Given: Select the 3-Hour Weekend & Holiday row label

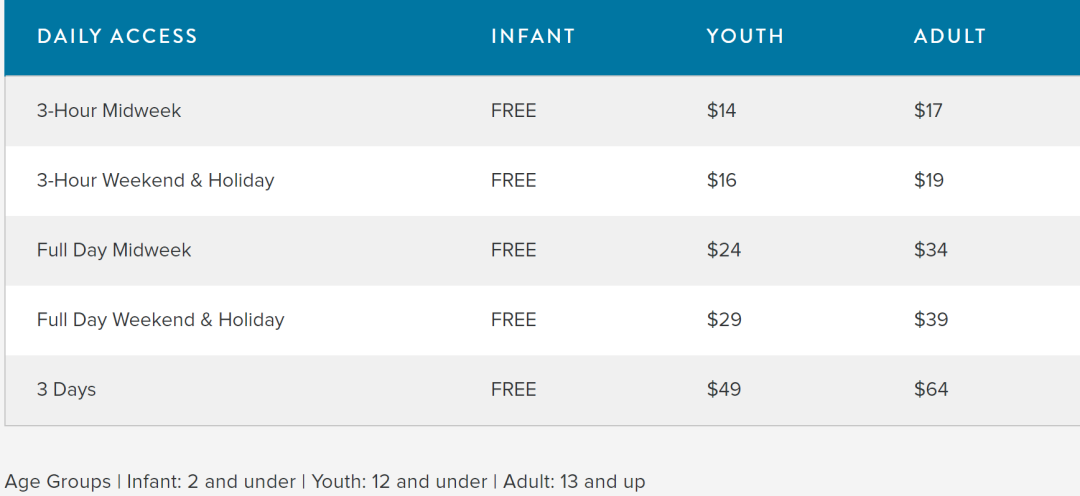Looking at the screenshot, I should click(155, 181).
